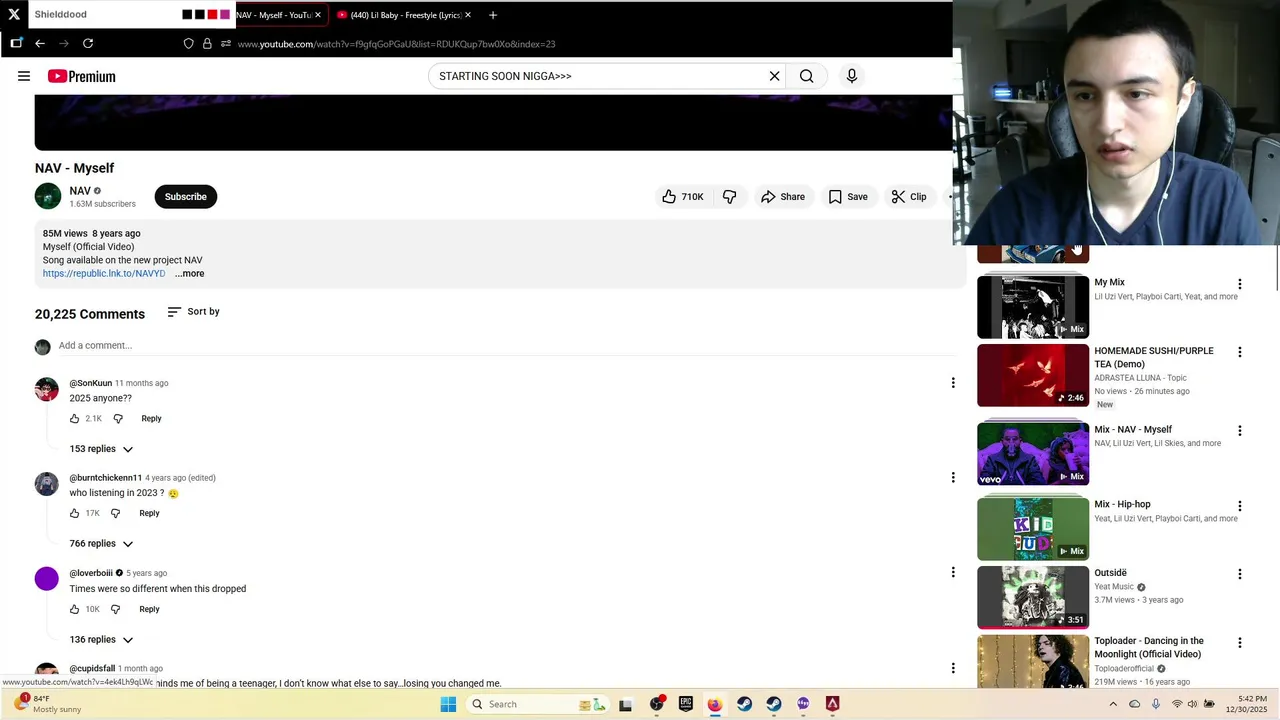Open more options for Mix - Hip-hop
Viewport: 1280px width, 720px height.
[x=1240, y=506]
